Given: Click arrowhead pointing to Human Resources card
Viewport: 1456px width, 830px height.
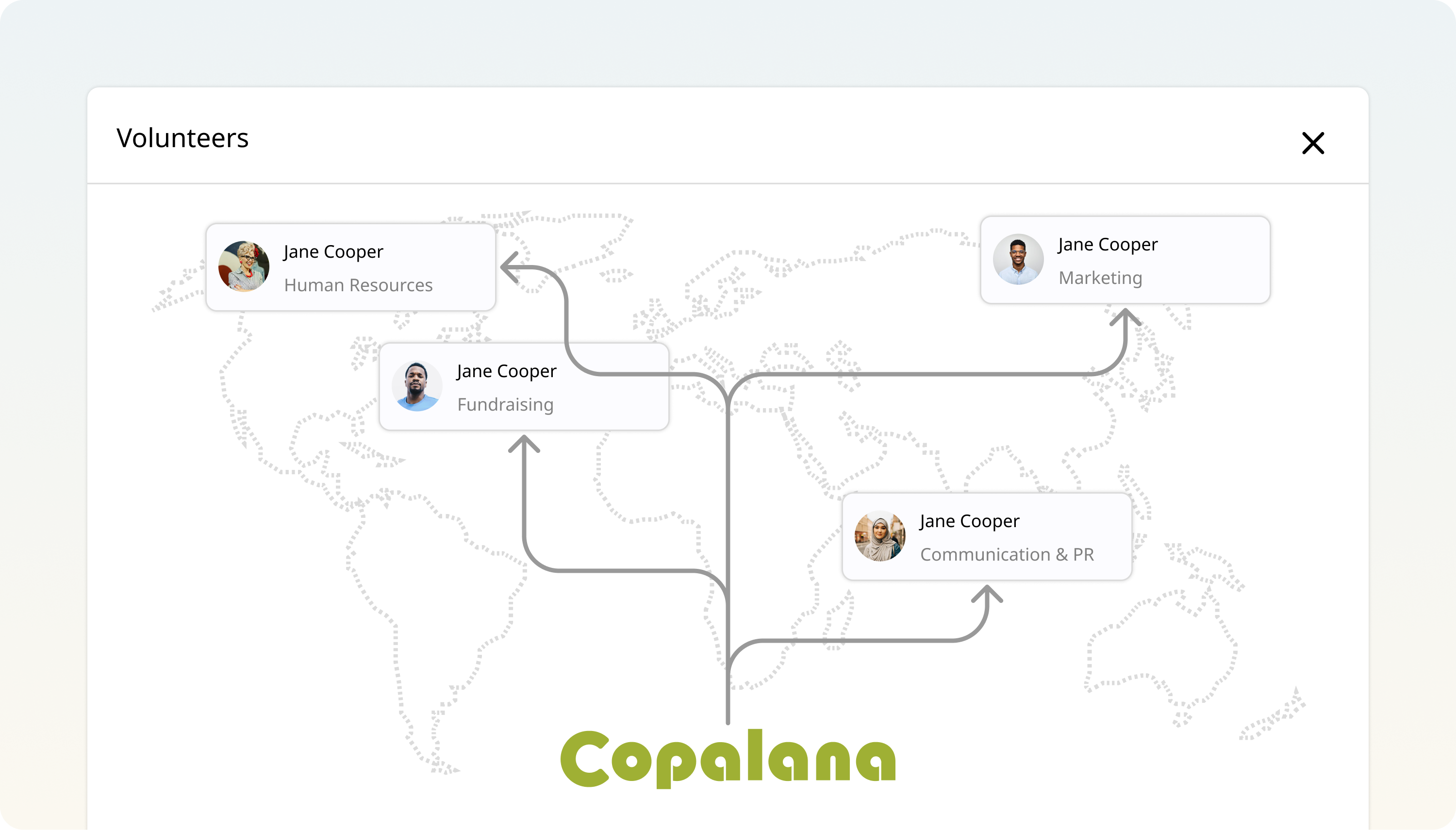Looking at the screenshot, I should coord(509,267).
